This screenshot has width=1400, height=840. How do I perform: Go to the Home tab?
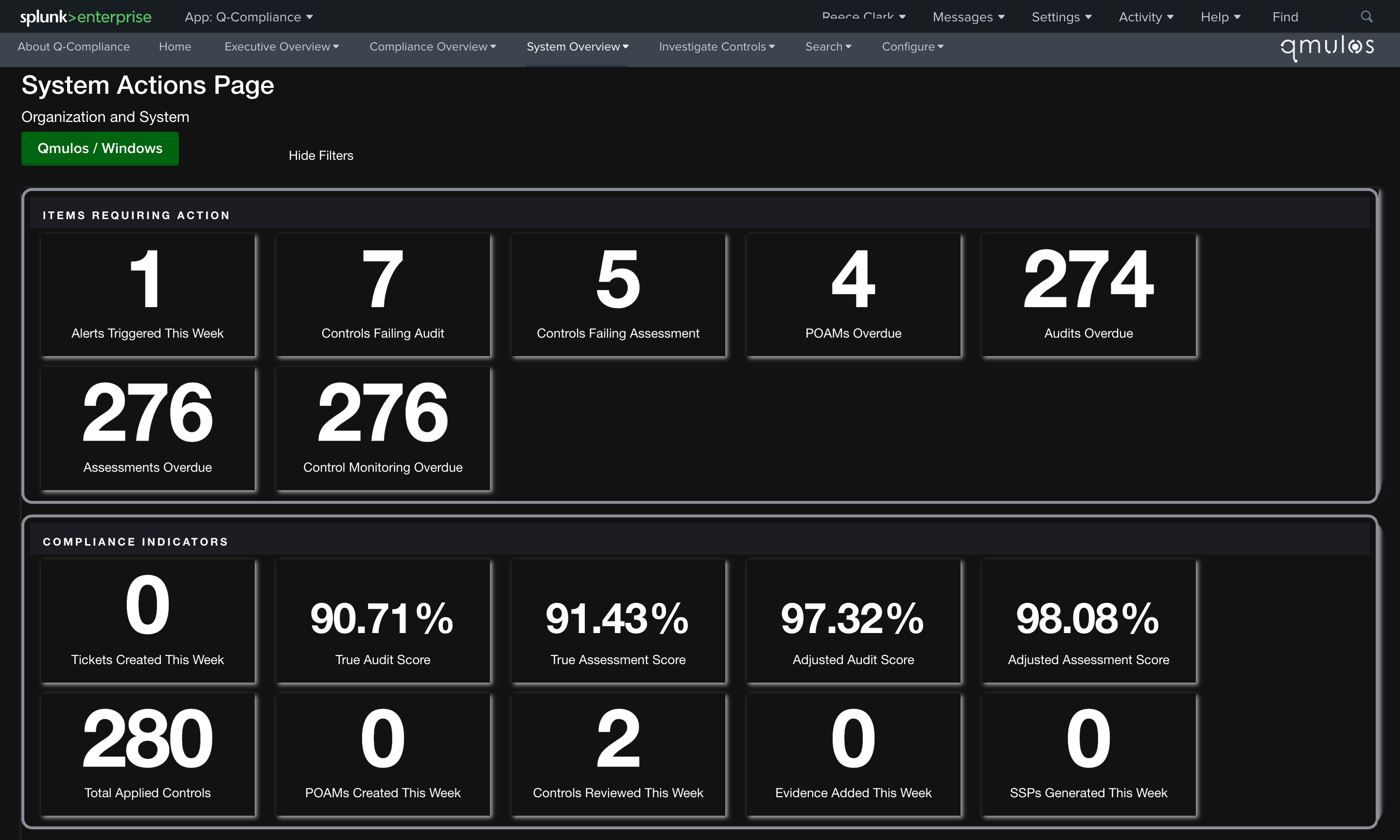(175, 47)
